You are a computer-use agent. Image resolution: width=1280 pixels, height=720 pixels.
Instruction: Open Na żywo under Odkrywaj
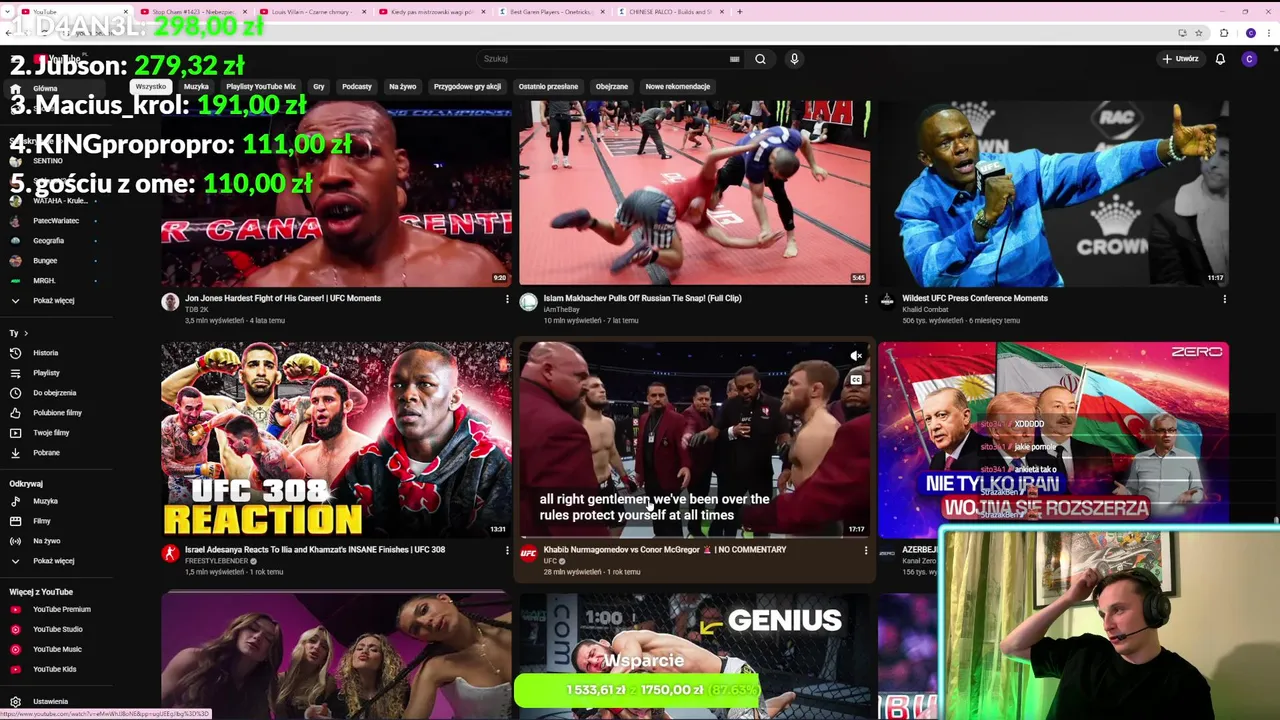tap(46, 541)
